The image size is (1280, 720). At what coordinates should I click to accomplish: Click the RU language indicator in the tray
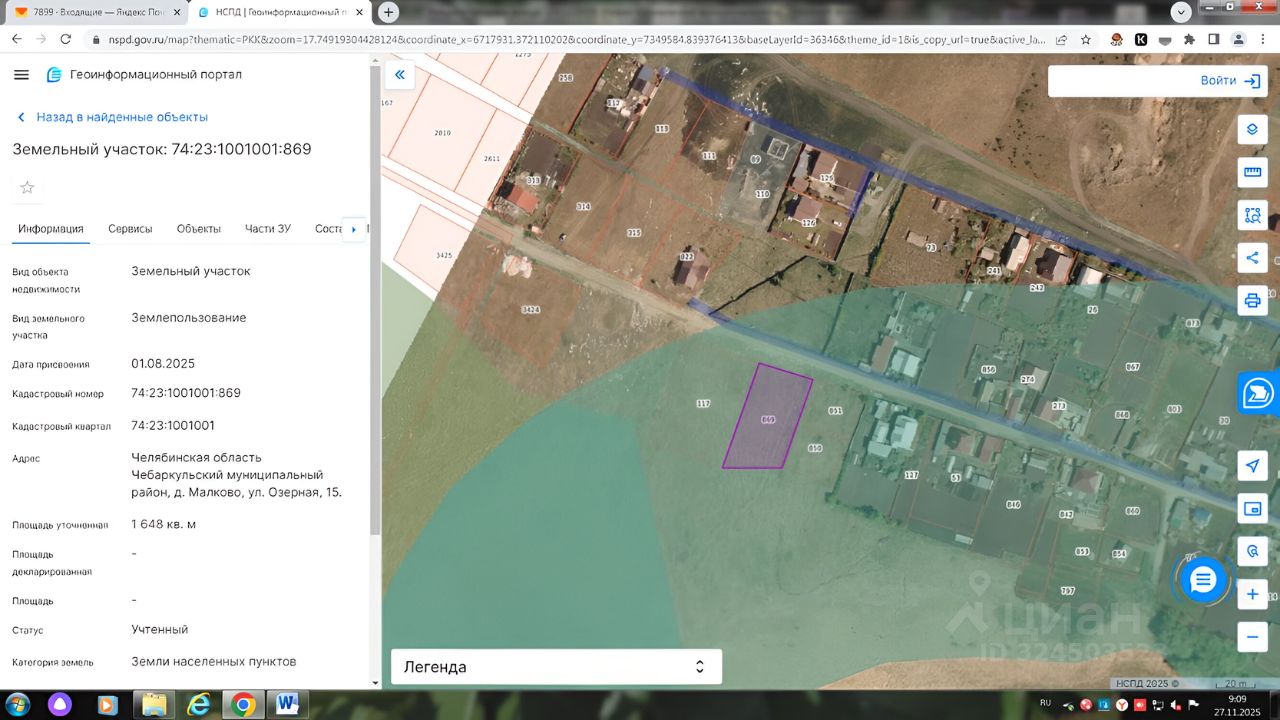point(1045,703)
